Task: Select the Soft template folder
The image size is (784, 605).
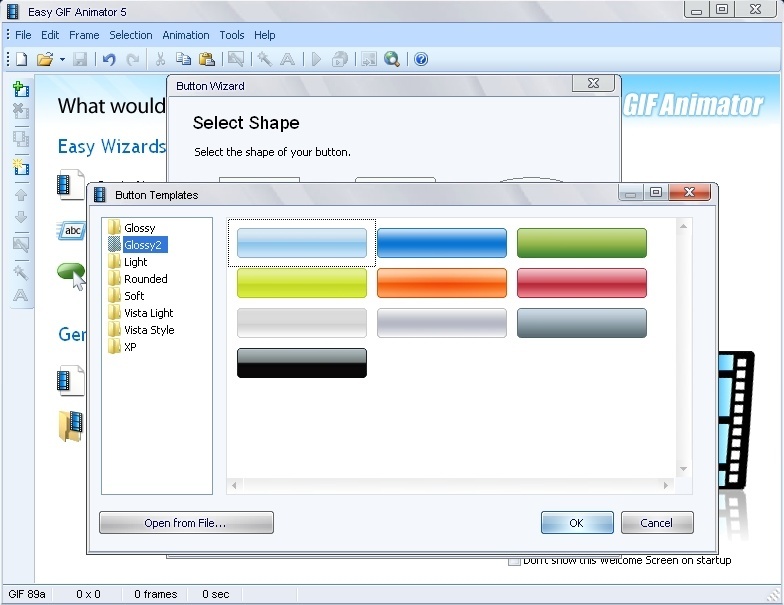Action: click(126, 296)
